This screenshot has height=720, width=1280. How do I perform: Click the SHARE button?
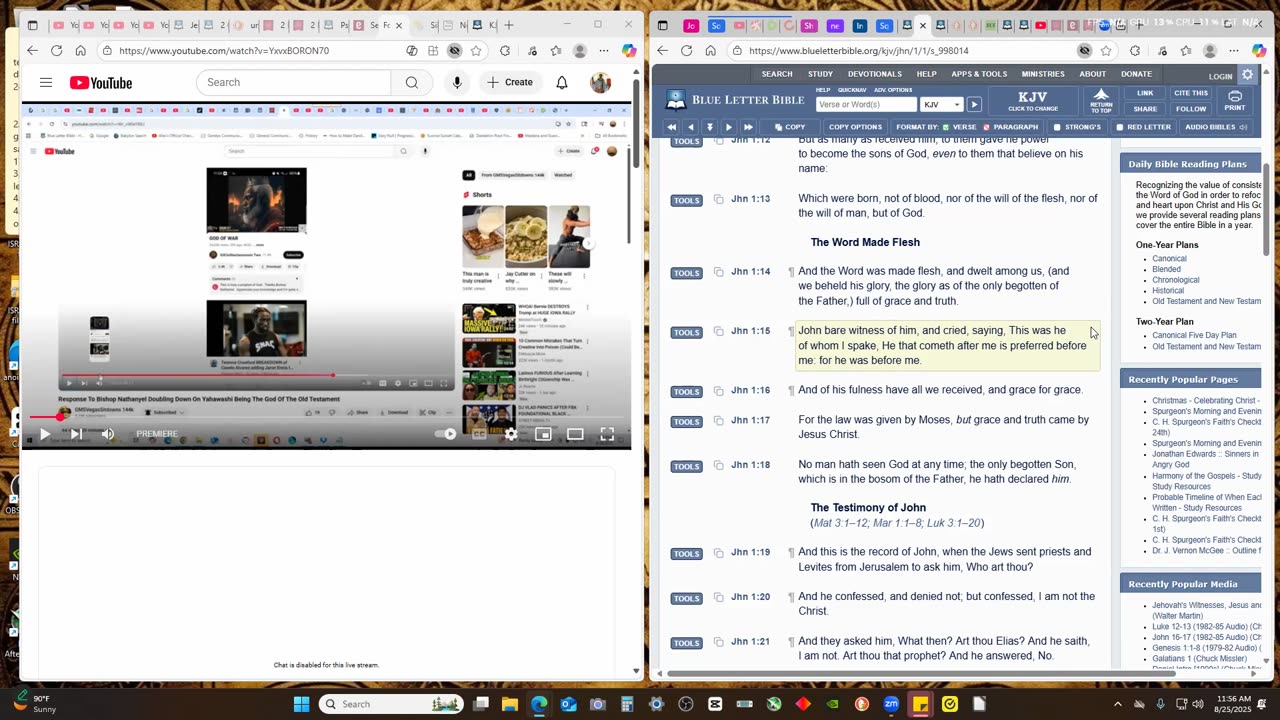click(1145, 109)
